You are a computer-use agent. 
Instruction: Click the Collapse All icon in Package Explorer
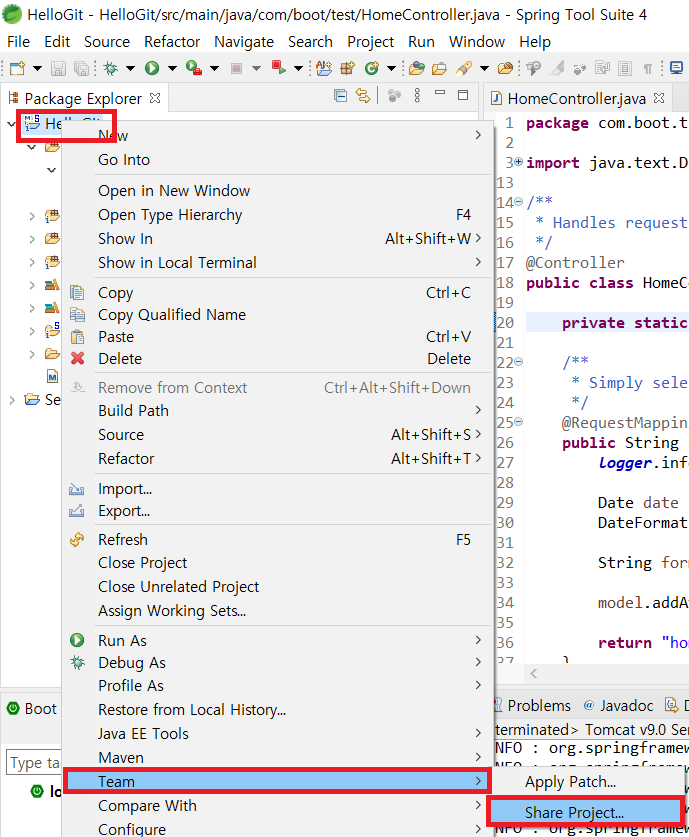[x=340, y=96]
